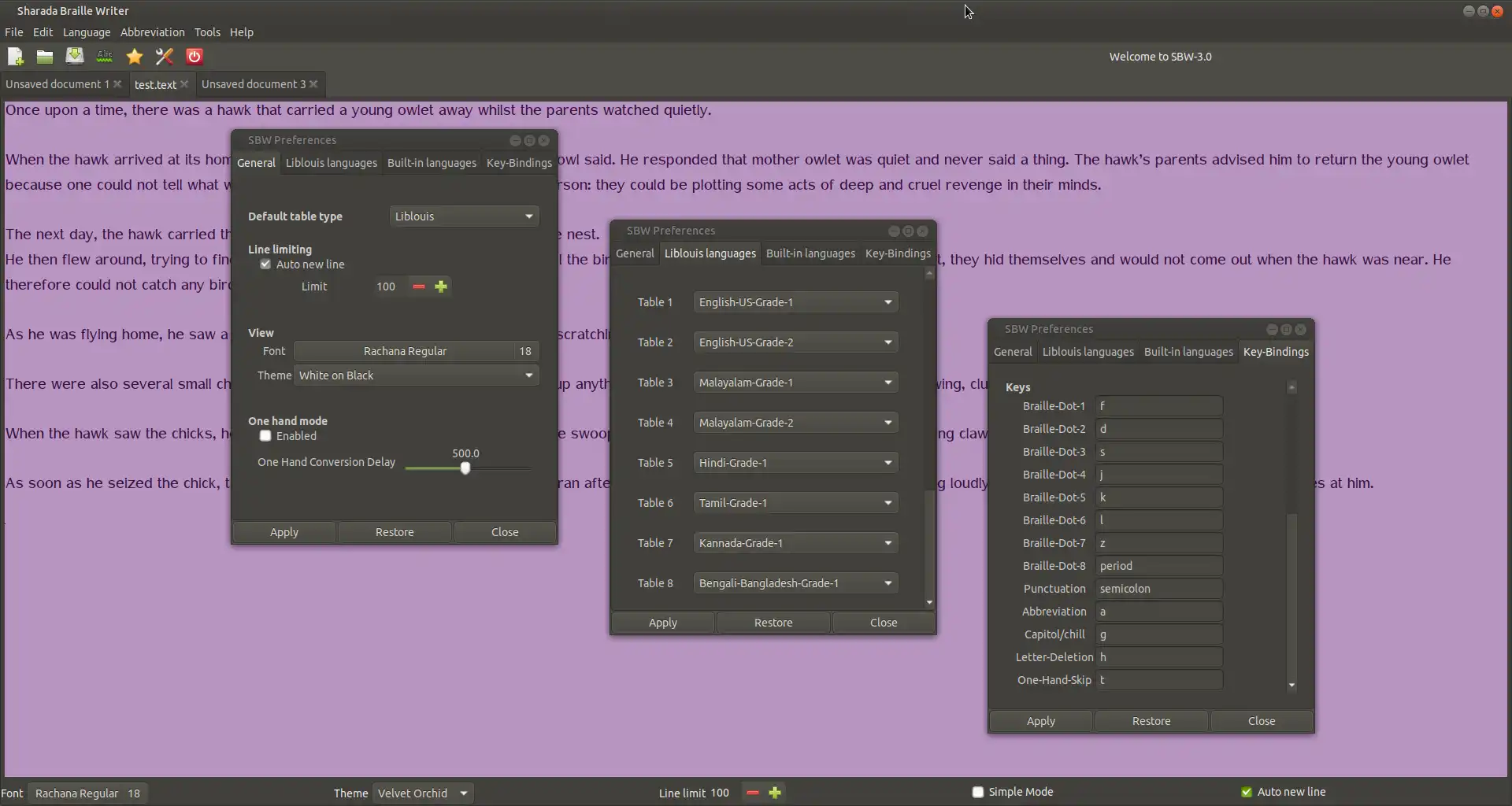Viewport: 1512px width, 806px height.
Task: Open the White on Black theme dropdown
Action: pyautogui.click(x=416, y=375)
